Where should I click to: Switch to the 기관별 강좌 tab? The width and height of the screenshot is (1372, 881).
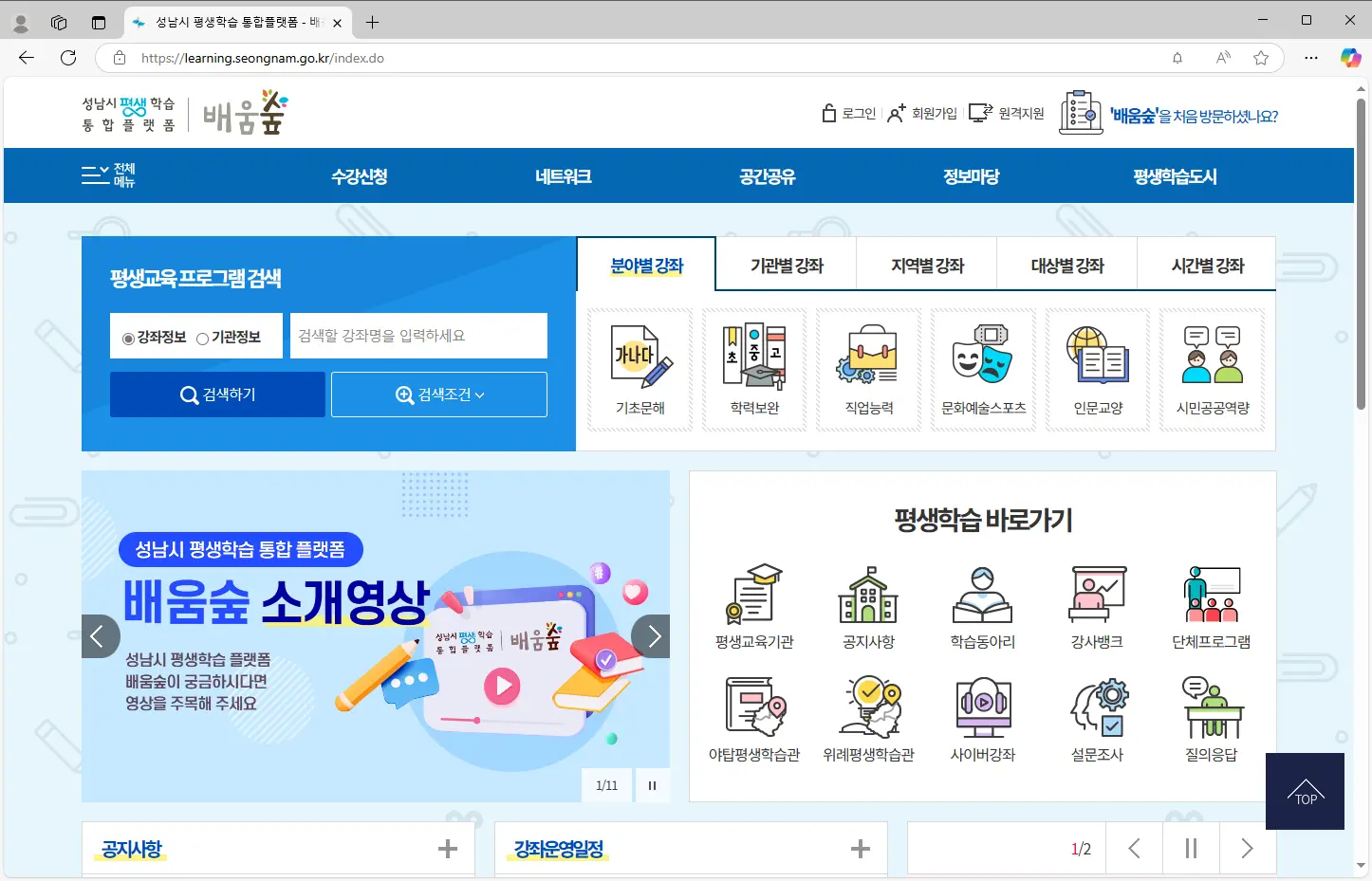[785, 265]
